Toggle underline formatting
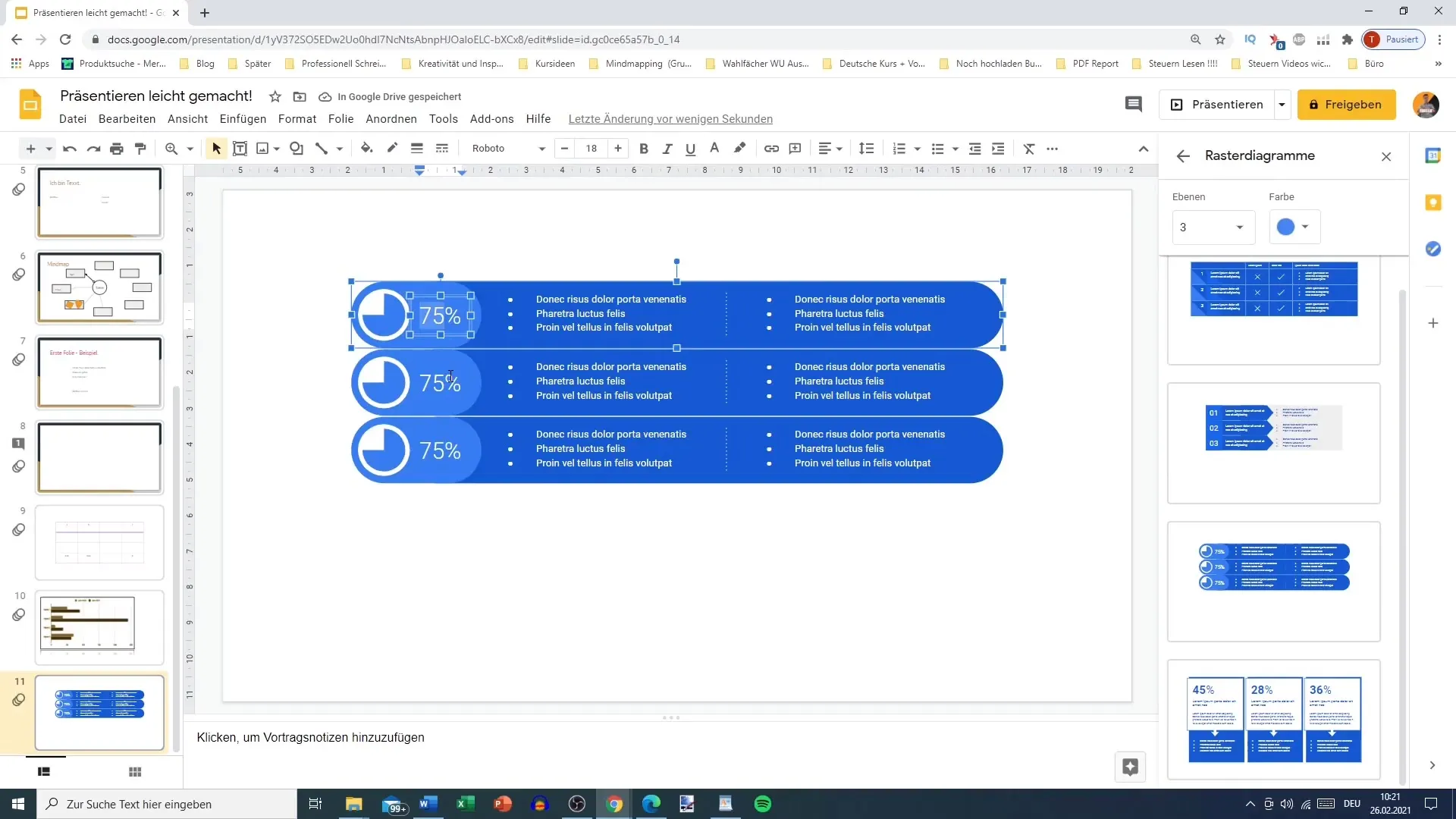Image resolution: width=1456 pixels, height=819 pixels. 691,149
